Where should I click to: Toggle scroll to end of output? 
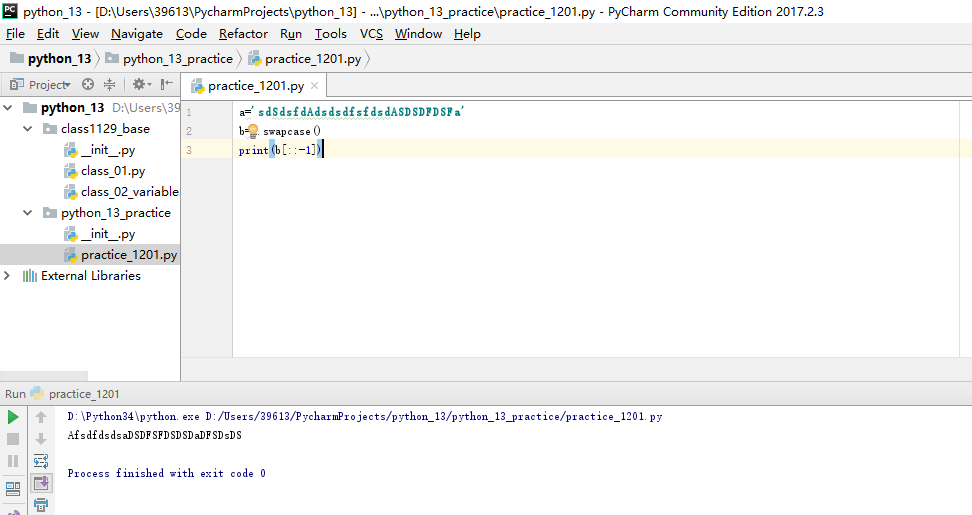[x=41, y=483]
